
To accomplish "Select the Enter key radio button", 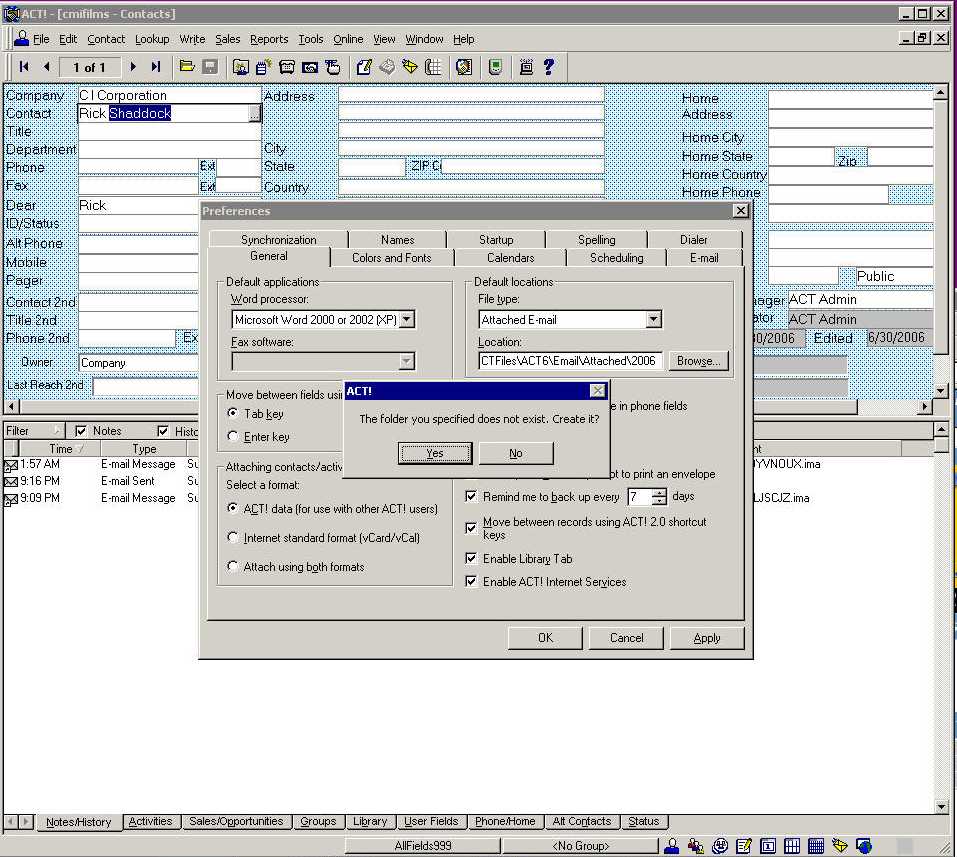I will (233, 436).
